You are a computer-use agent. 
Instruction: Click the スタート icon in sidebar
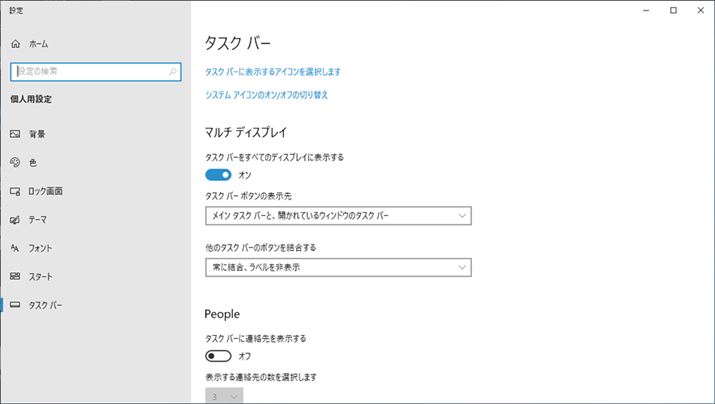(x=15, y=277)
